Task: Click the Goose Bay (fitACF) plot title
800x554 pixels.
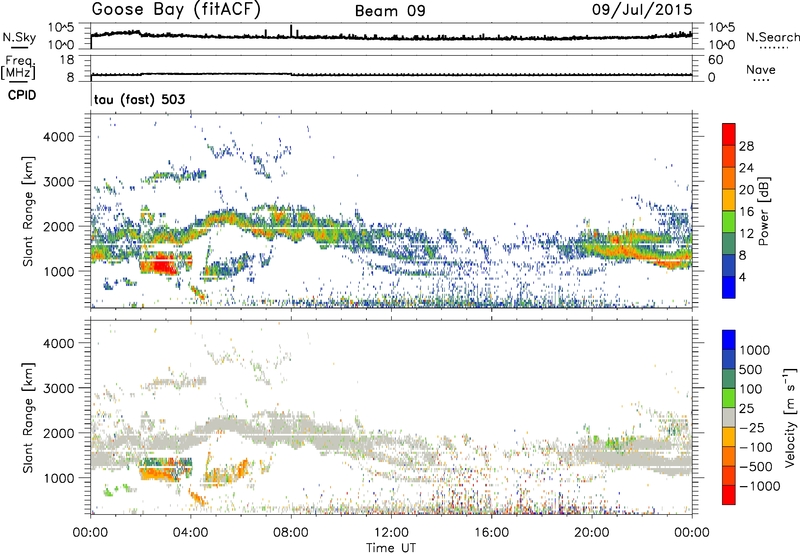Action: point(176,10)
